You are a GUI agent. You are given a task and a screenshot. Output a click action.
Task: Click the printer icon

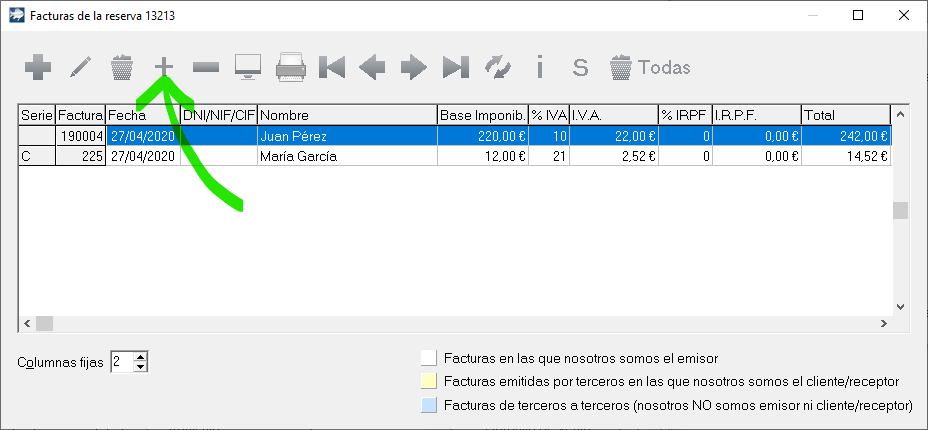coord(290,67)
